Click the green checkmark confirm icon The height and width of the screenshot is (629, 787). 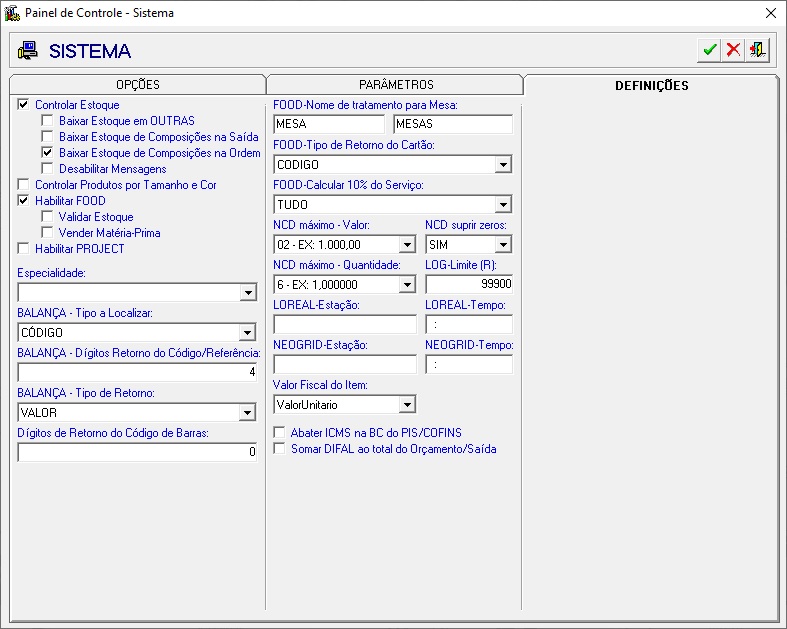(x=710, y=50)
